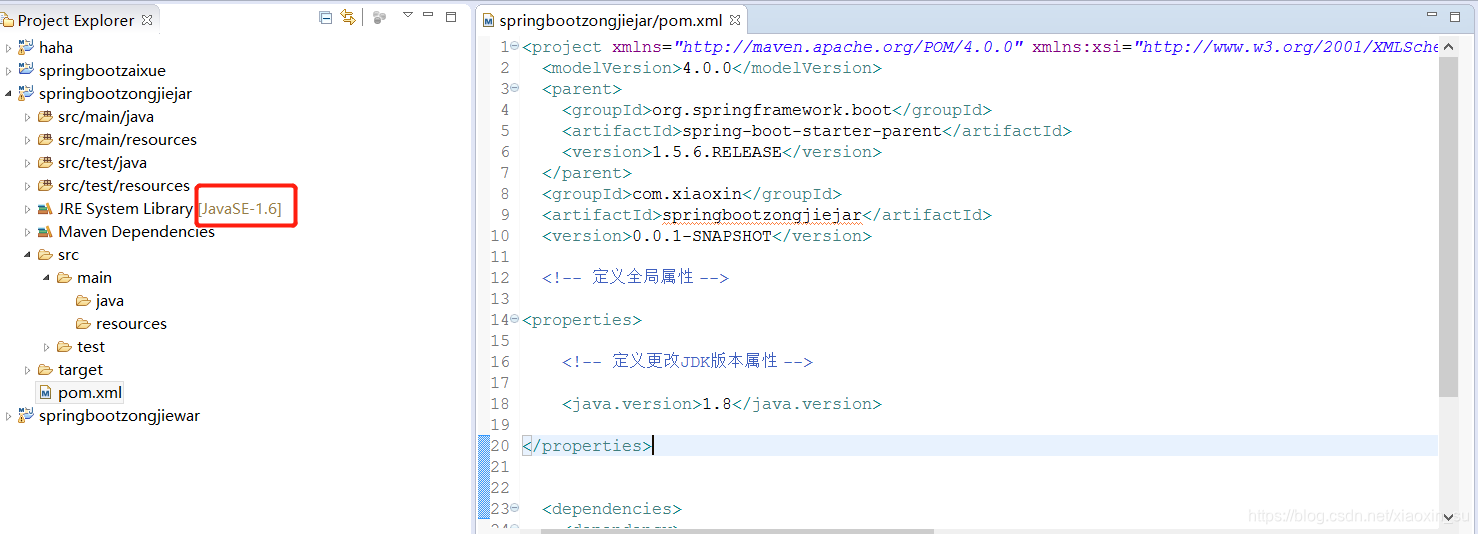Click the JRE System Library icon
This screenshot has width=1478, height=534.
pyautogui.click(x=45, y=208)
